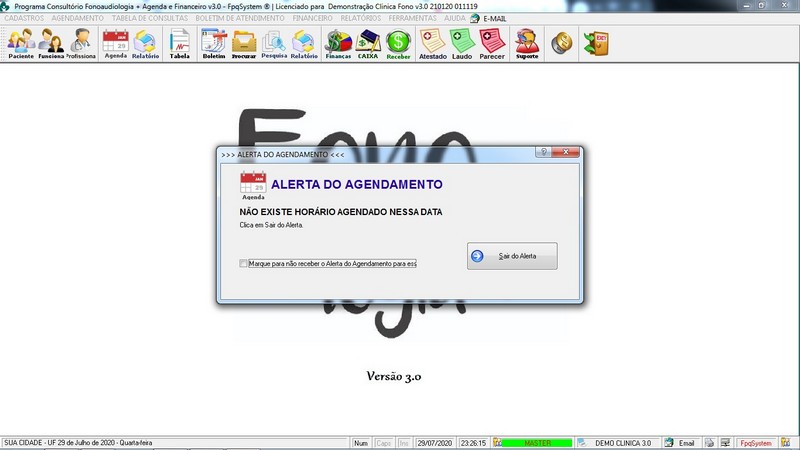Open the TABELA DE CONSULTAS menu
Viewport: 800px width, 450px height.
150,18
